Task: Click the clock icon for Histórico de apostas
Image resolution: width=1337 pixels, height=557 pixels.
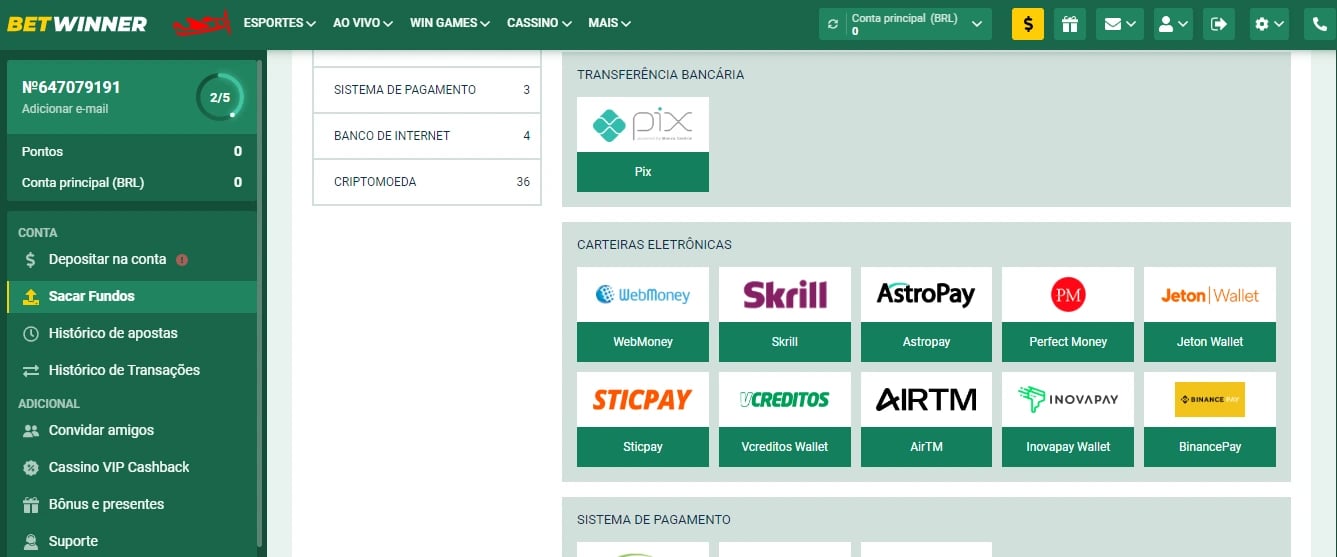Action: [x=30, y=333]
